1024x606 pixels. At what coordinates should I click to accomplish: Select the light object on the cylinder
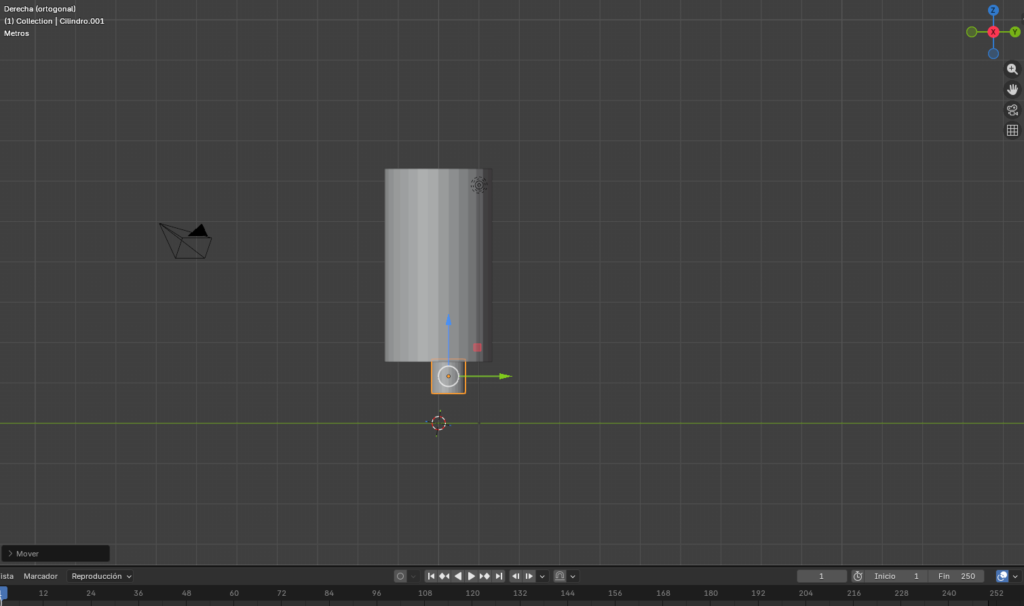tap(479, 185)
